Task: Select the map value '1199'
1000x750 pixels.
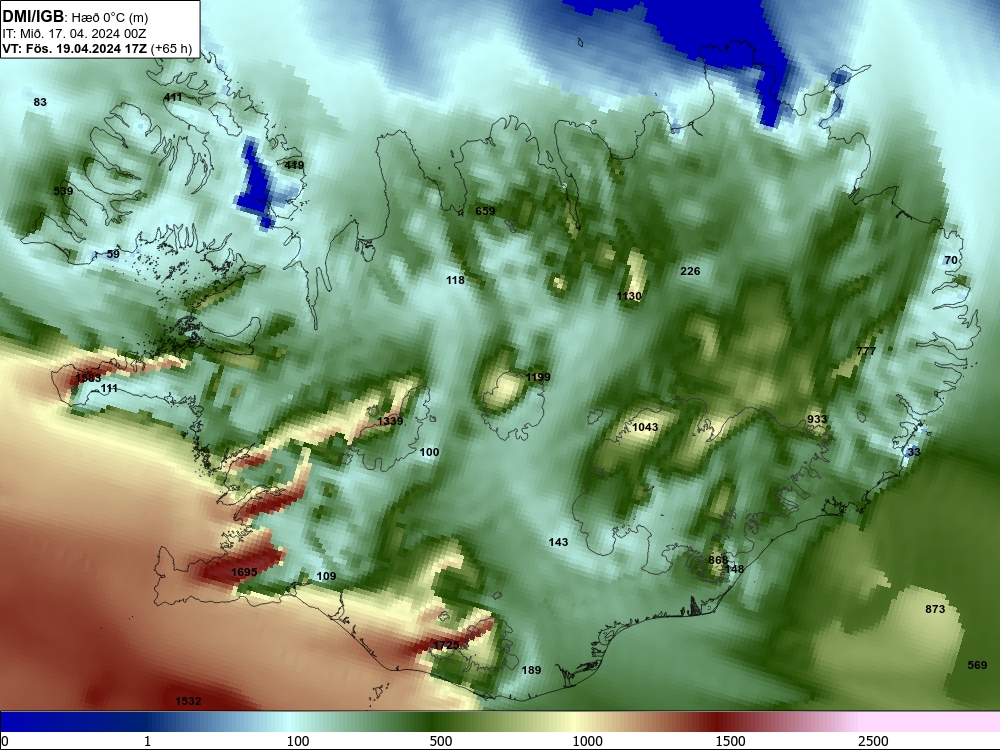Action: coord(538,377)
